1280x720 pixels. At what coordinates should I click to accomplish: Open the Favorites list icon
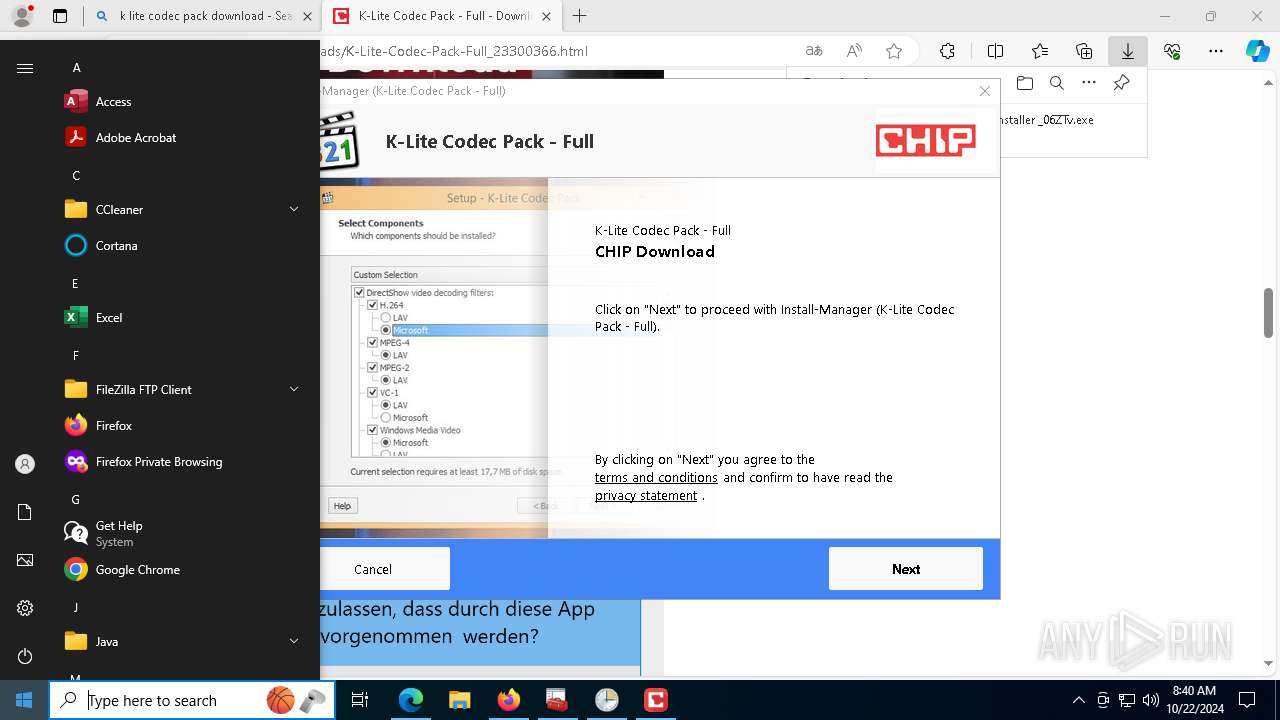[x=1040, y=51]
